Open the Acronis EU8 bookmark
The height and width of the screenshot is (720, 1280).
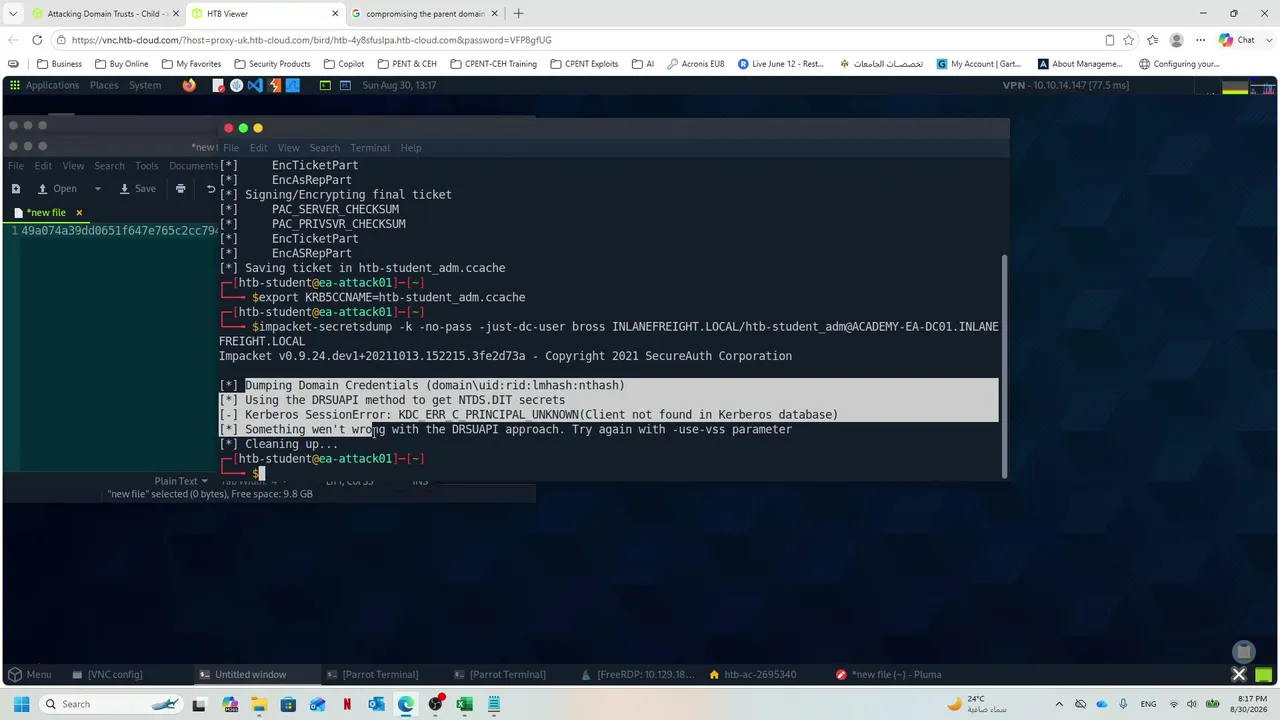(695, 64)
